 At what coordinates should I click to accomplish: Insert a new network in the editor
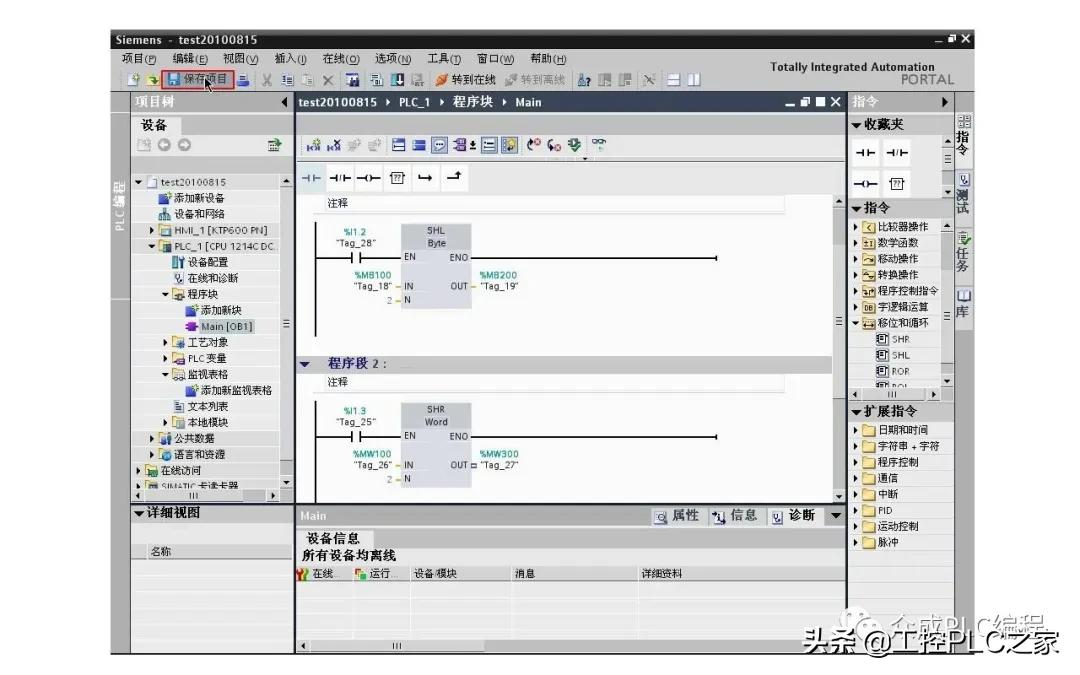[x=313, y=145]
